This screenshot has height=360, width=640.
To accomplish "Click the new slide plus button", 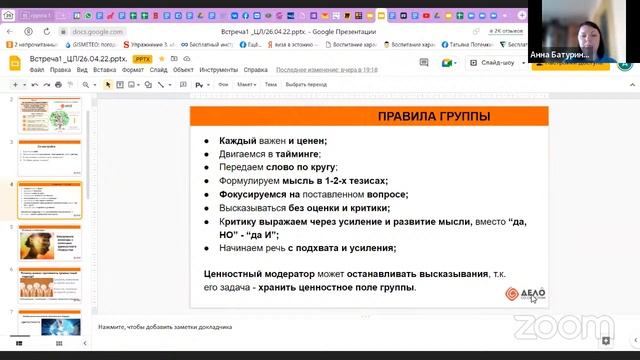I will pos(15,85).
